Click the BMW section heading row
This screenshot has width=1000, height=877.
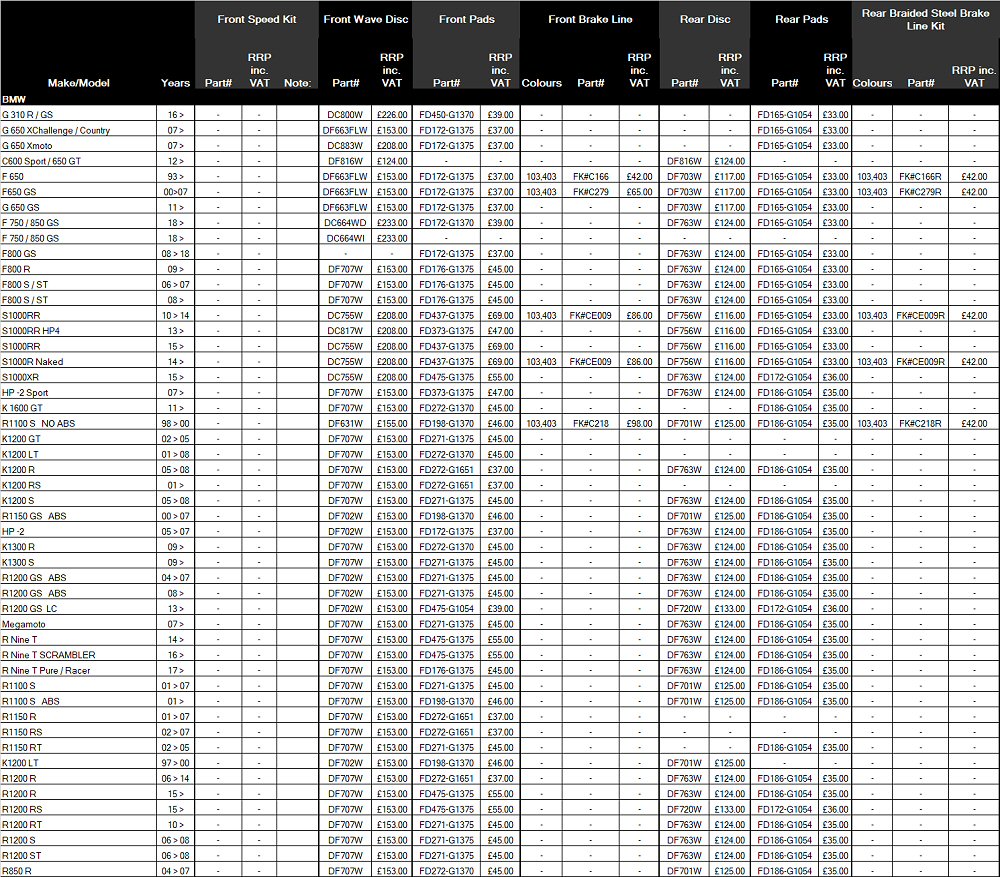(500, 99)
